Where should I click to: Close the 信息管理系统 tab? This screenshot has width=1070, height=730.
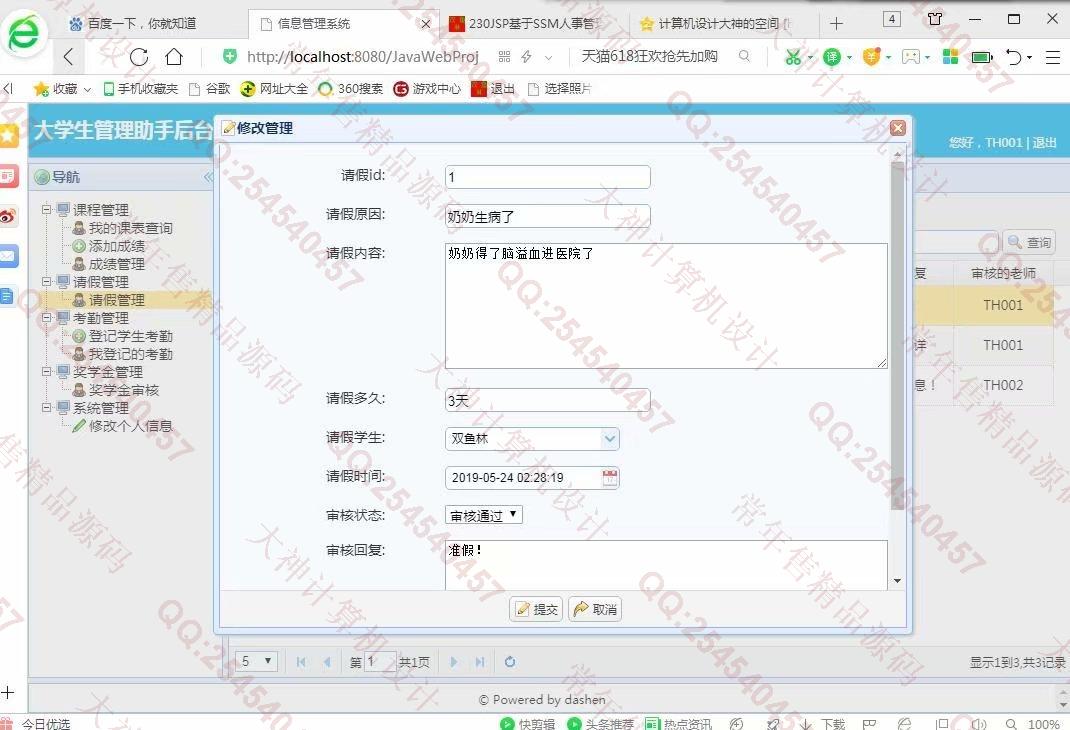coord(426,24)
